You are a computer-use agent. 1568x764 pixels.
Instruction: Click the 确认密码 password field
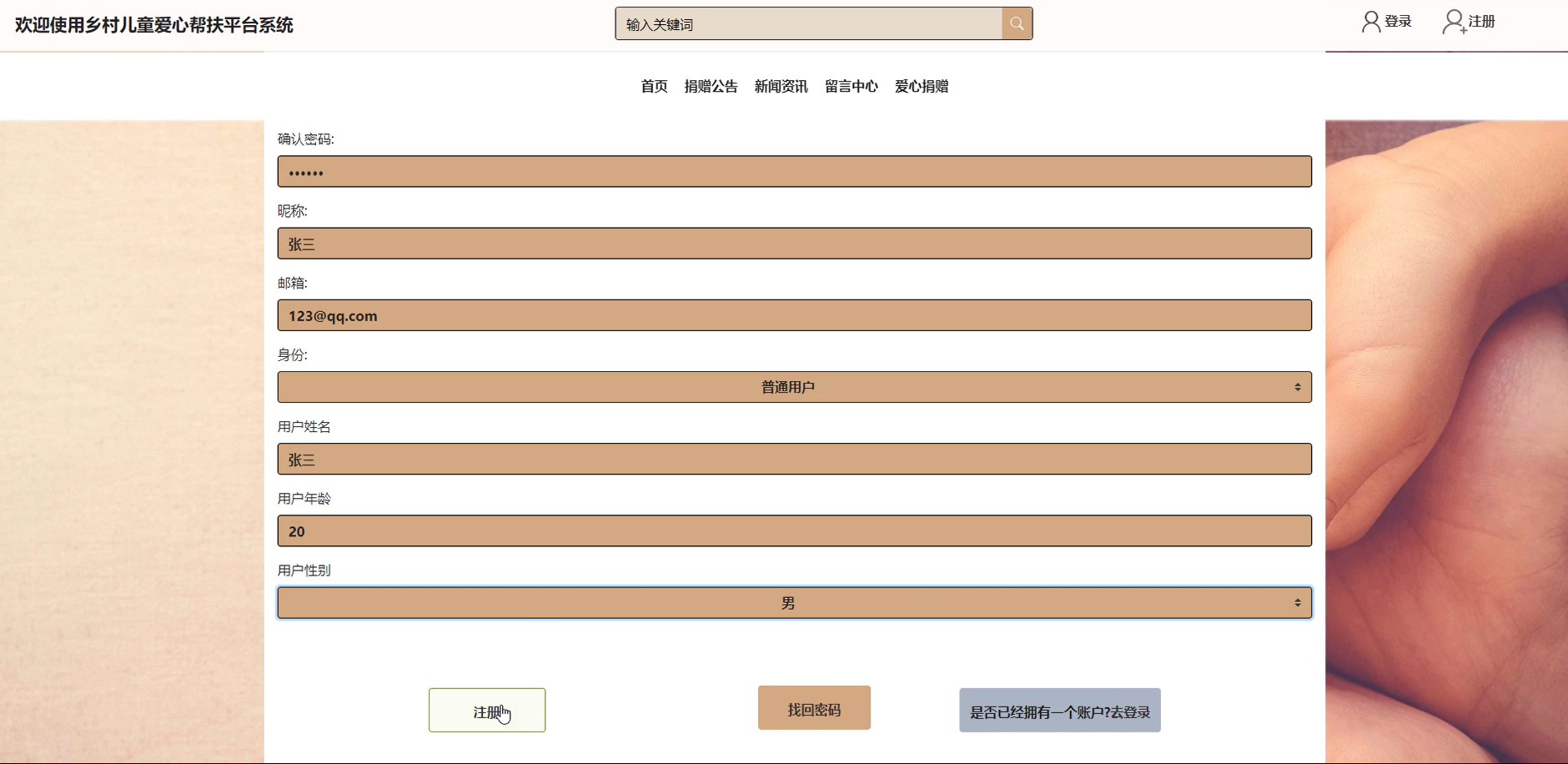794,171
